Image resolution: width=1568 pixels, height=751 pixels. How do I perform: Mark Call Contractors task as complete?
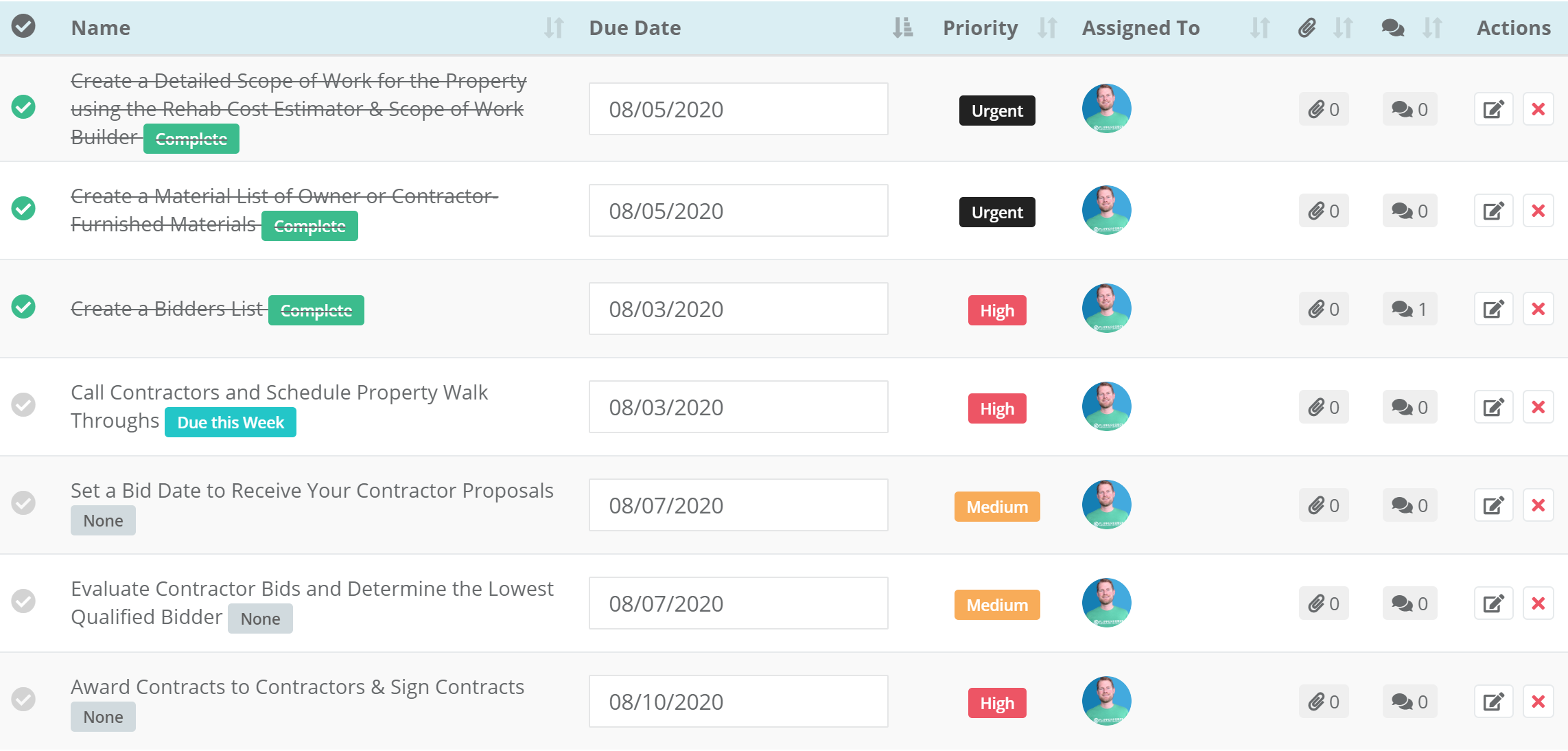(23, 405)
